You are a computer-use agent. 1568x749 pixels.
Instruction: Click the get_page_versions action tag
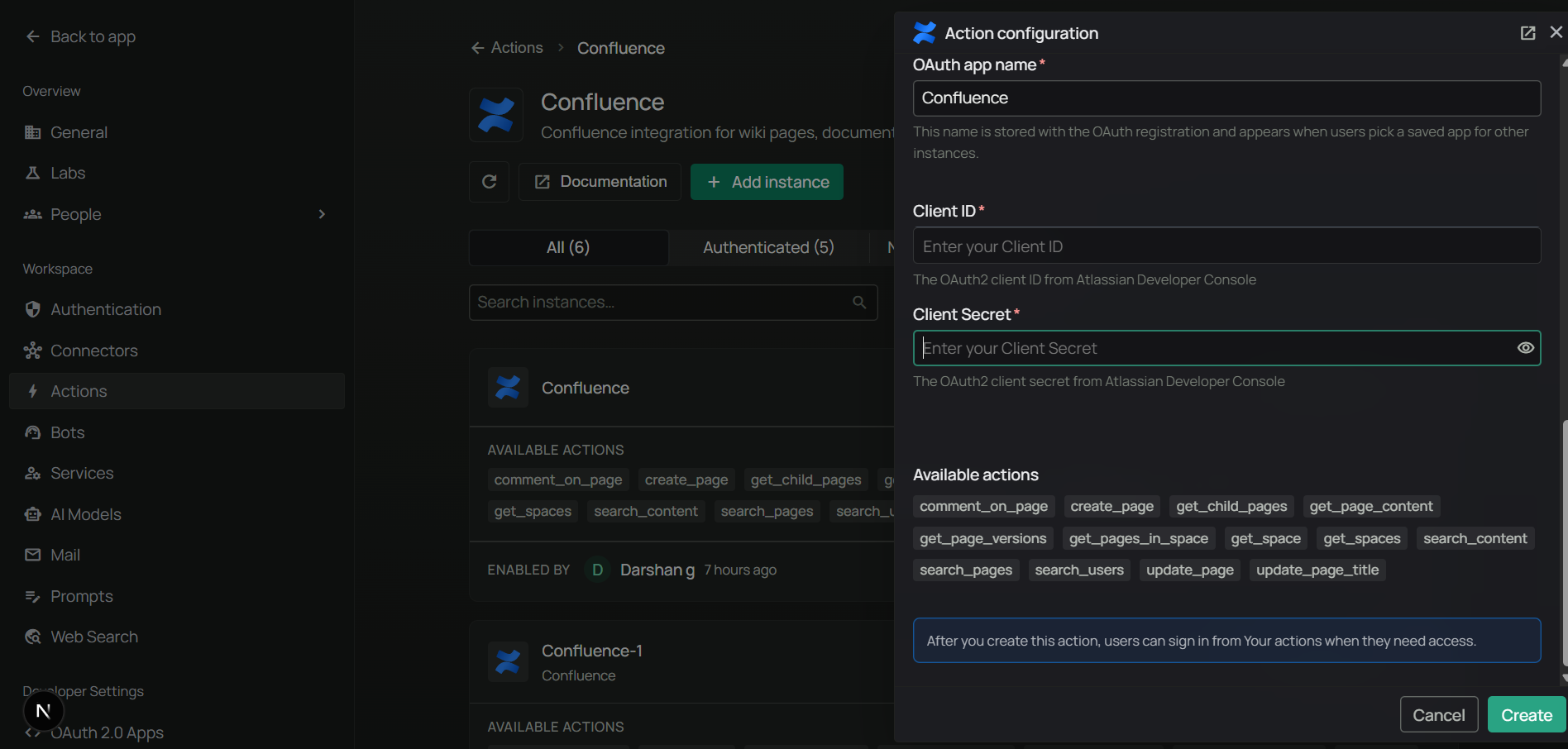(983, 538)
